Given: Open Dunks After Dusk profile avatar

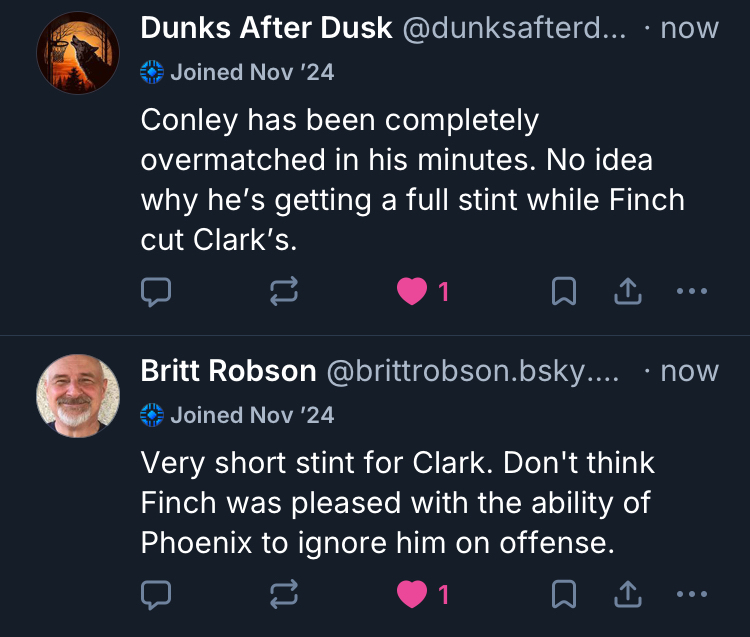Looking at the screenshot, I should point(78,53).
